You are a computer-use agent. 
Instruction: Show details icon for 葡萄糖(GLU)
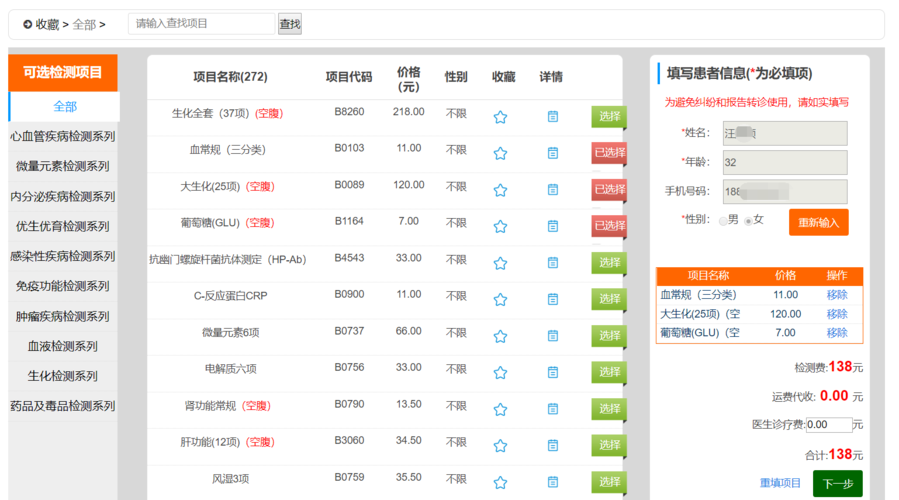tap(553, 226)
